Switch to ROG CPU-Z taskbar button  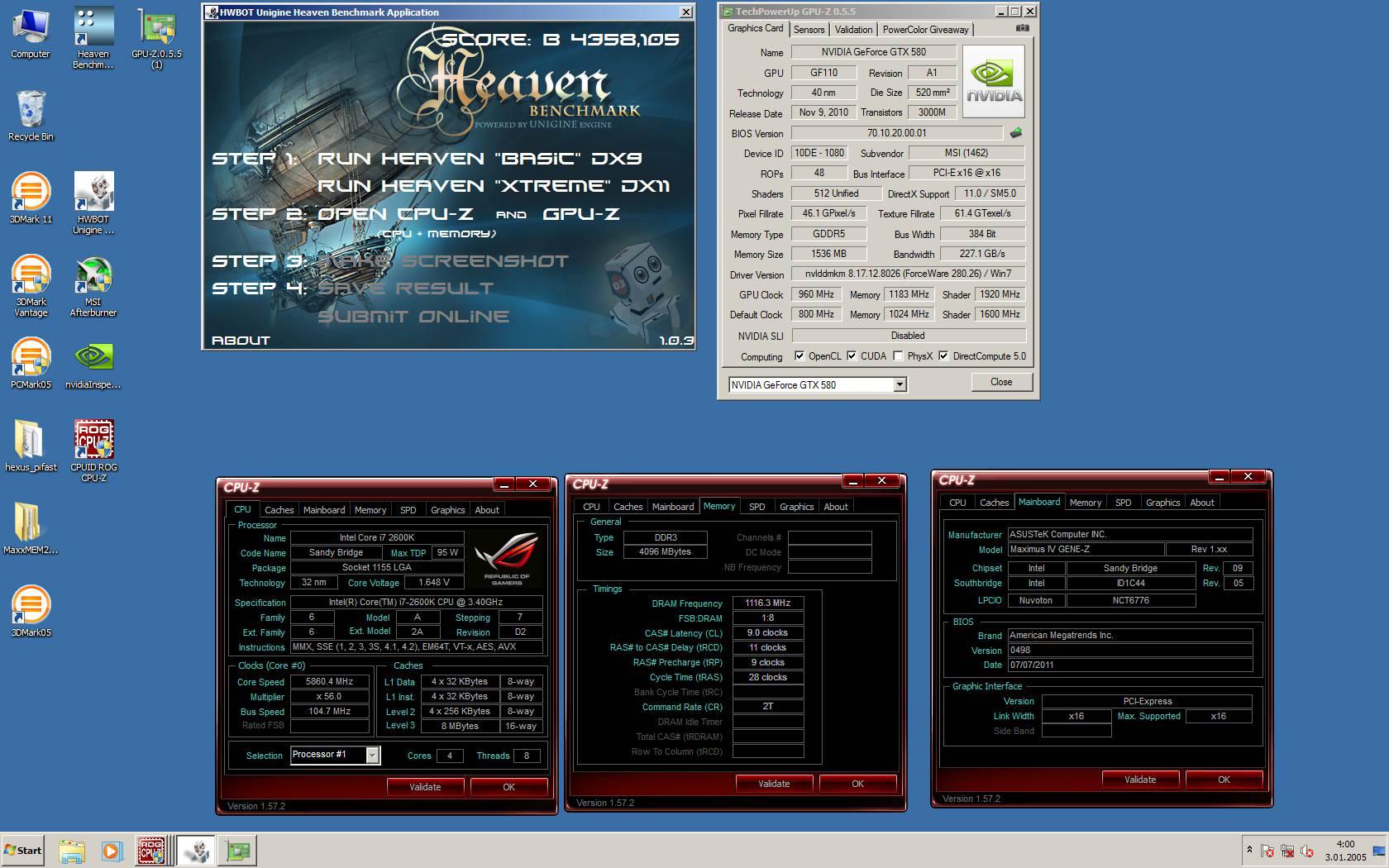[153, 851]
